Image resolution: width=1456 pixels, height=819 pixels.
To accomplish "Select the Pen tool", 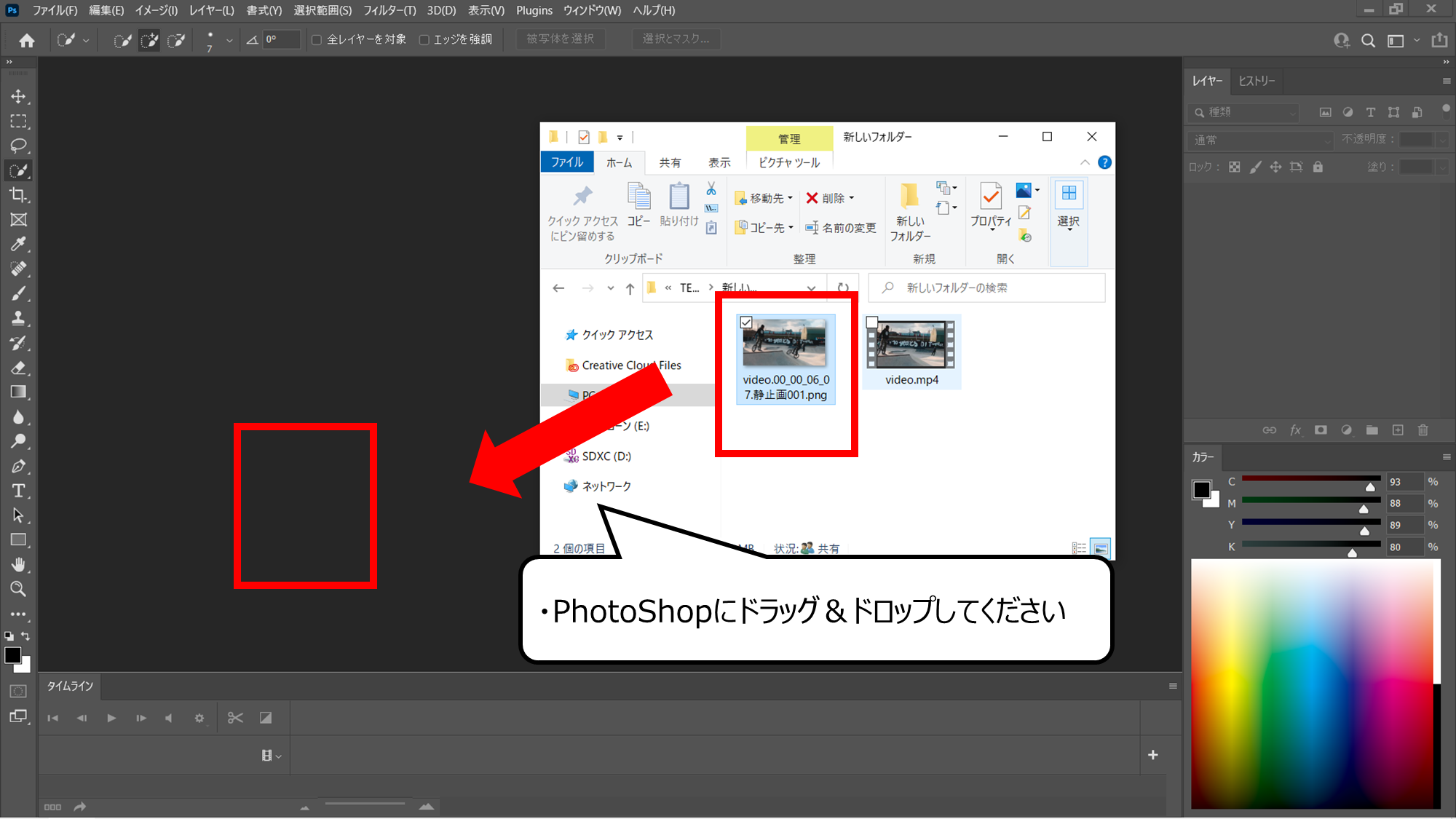I will [19, 466].
